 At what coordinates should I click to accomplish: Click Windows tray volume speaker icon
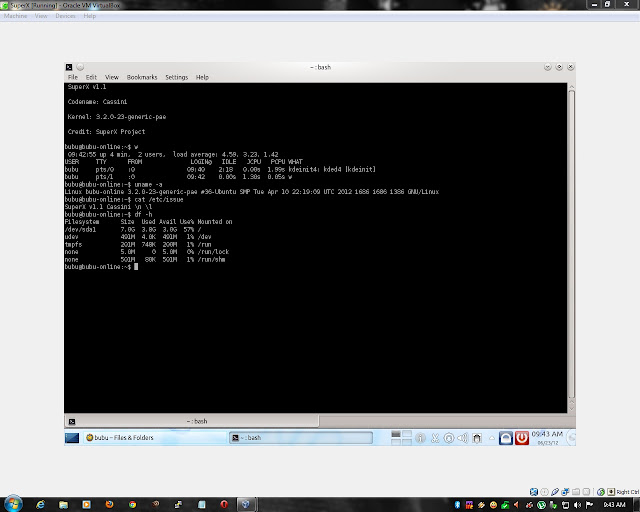pyautogui.click(x=577, y=505)
